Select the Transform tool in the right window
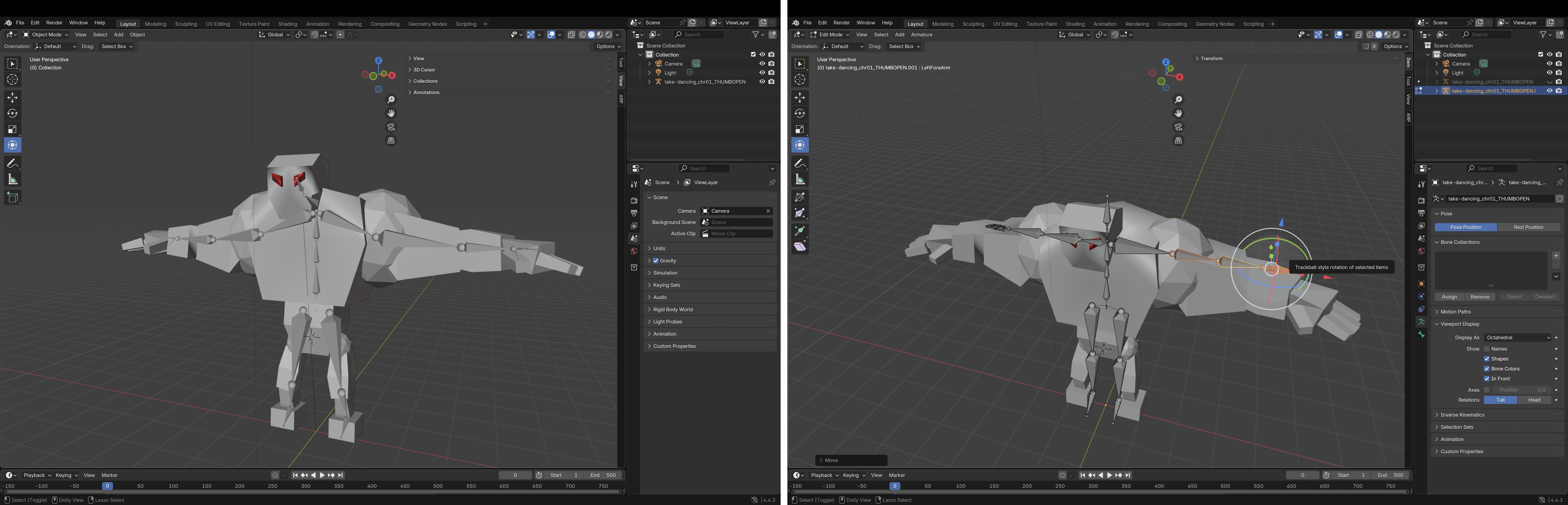This screenshot has height=505, width=1568. 800,145
